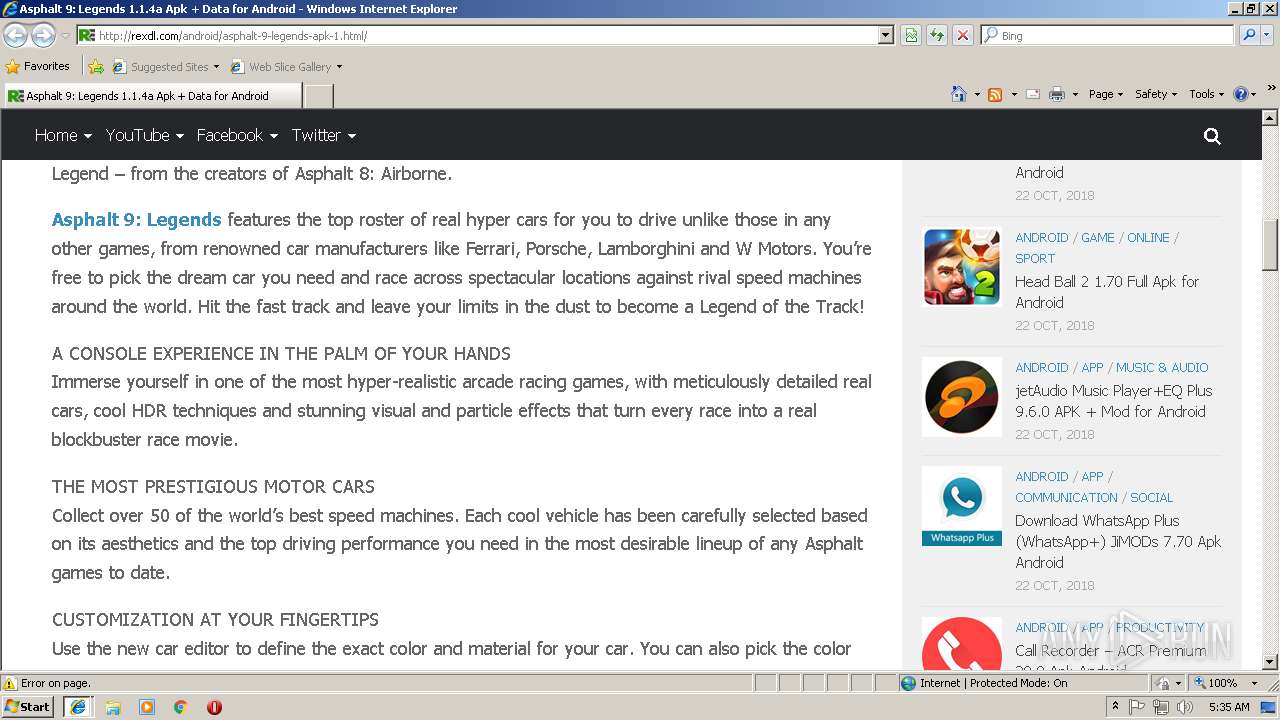Click the red Stop loading icon
The width and height of the screenshot is (1280, 720).
(x=963, y=35)
